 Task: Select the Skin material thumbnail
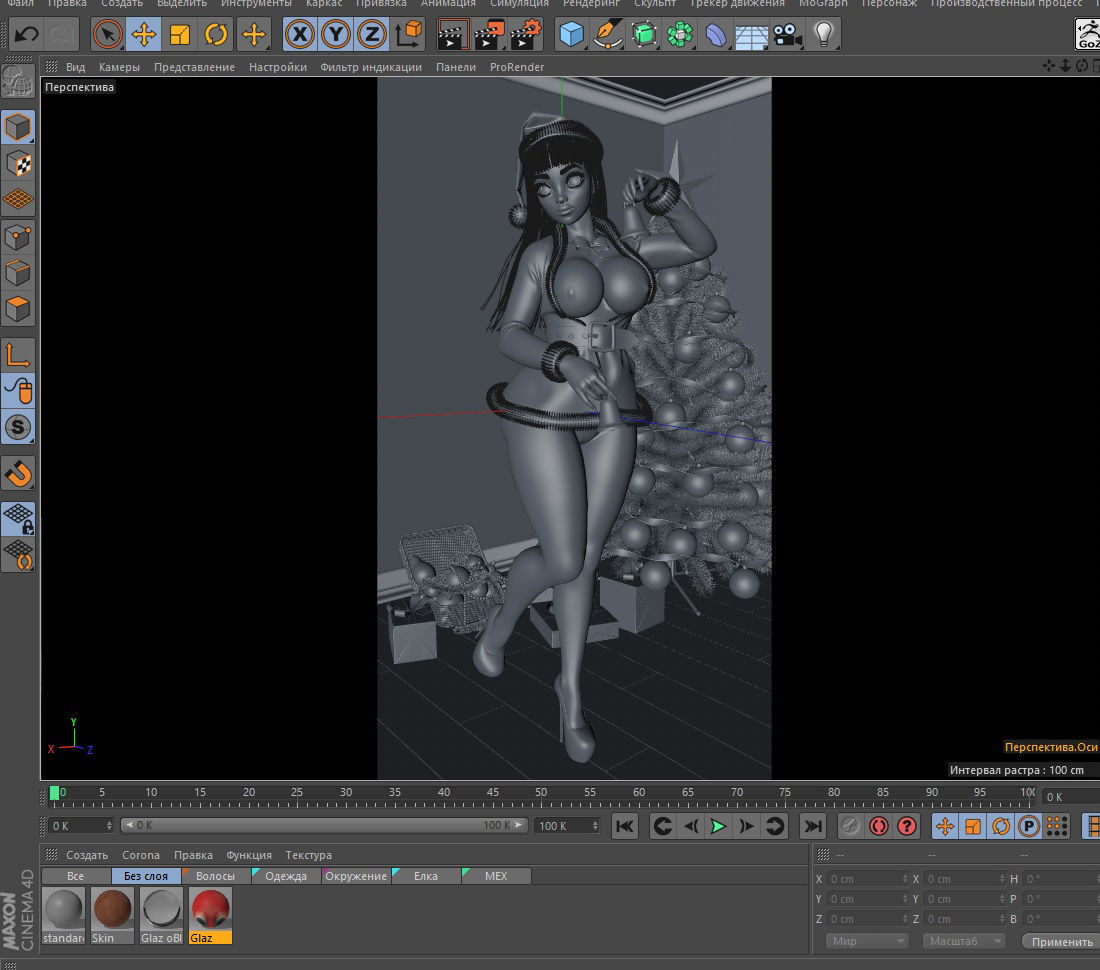[x=112, y=915]
